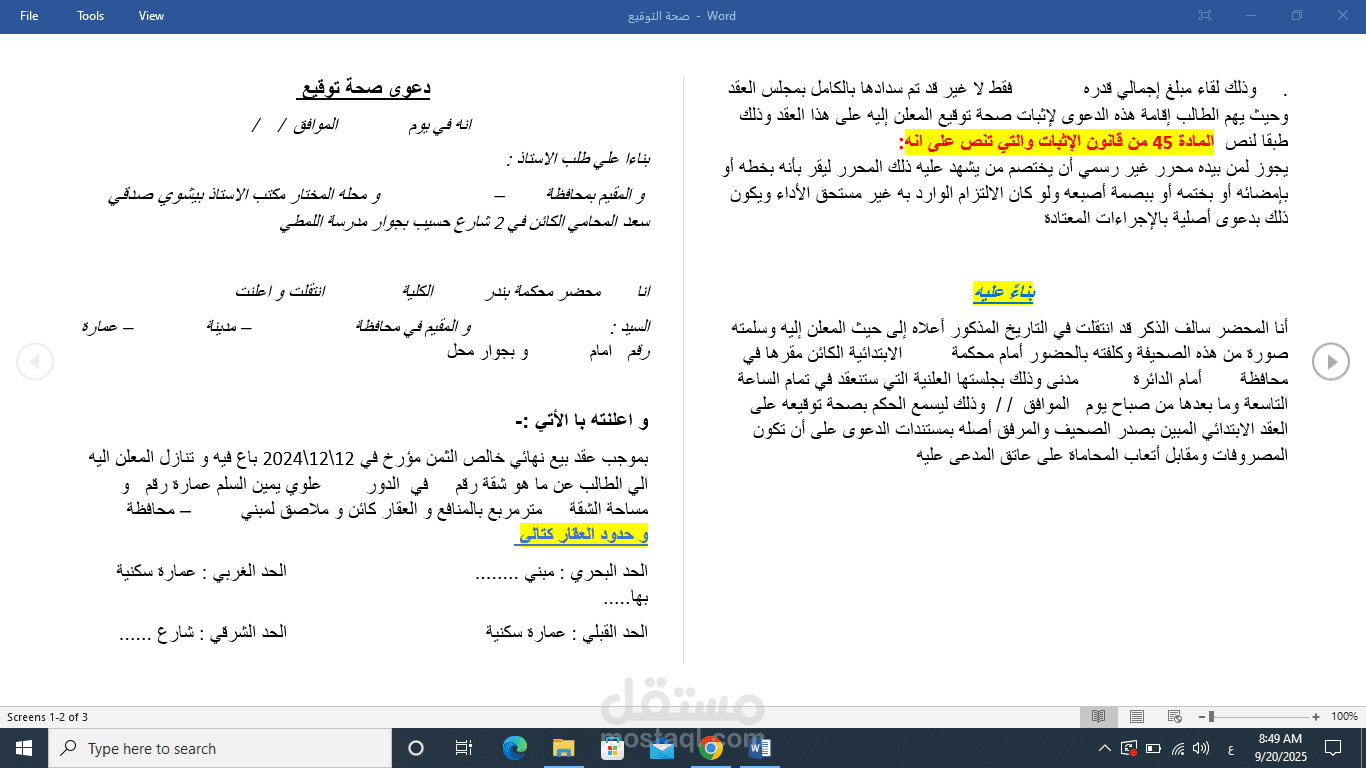Adjust the zoom slider handle
This screenshot has width=1366, height=768.
(x=1211, y=717)
